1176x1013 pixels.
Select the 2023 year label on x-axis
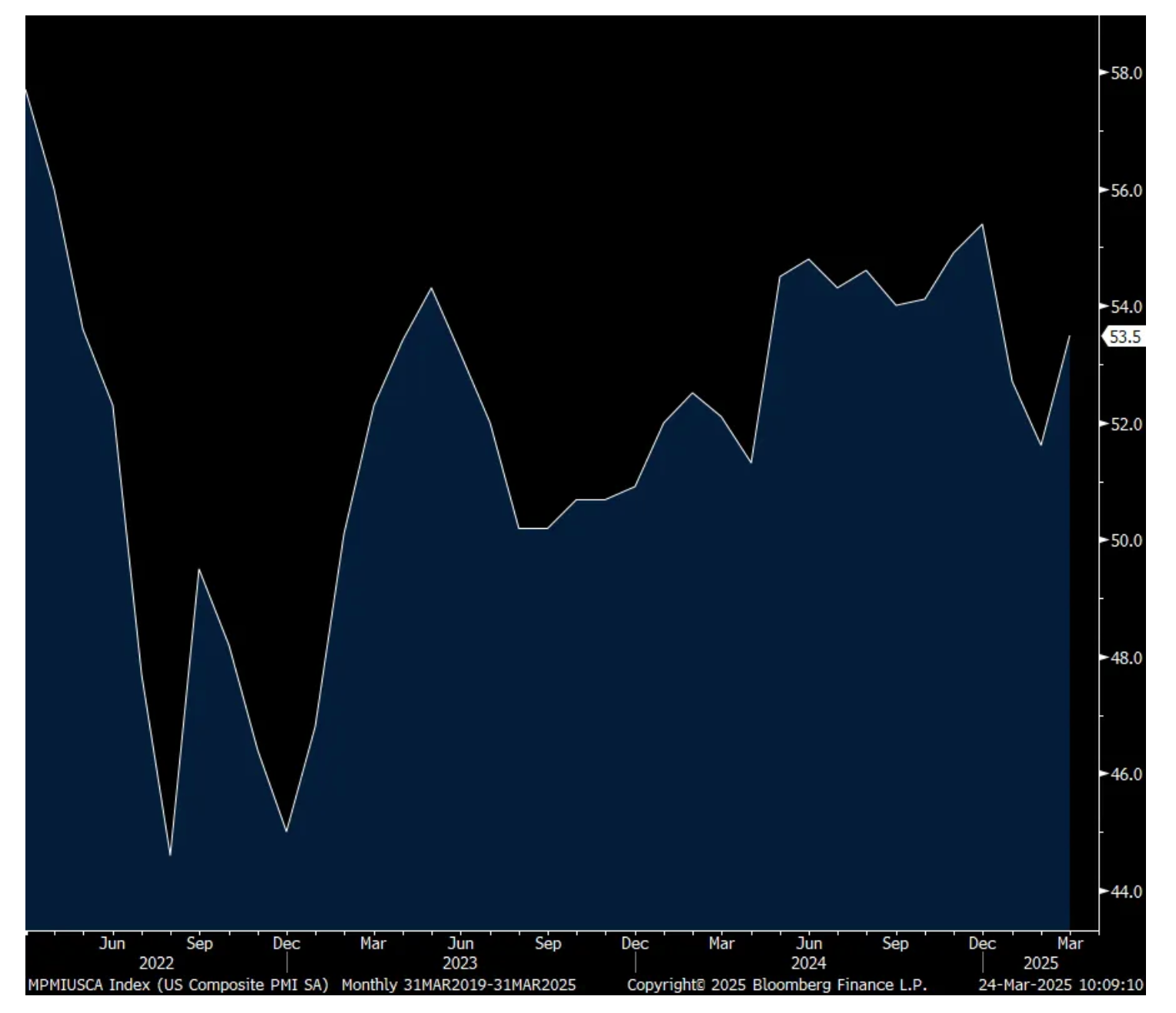tap(459, 963)
